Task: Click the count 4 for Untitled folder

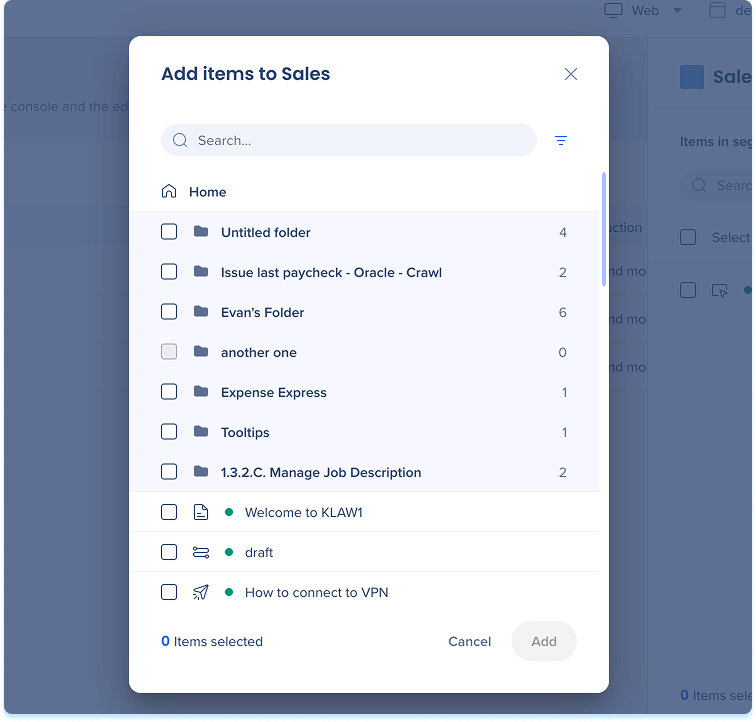Action: pos(563,232)
